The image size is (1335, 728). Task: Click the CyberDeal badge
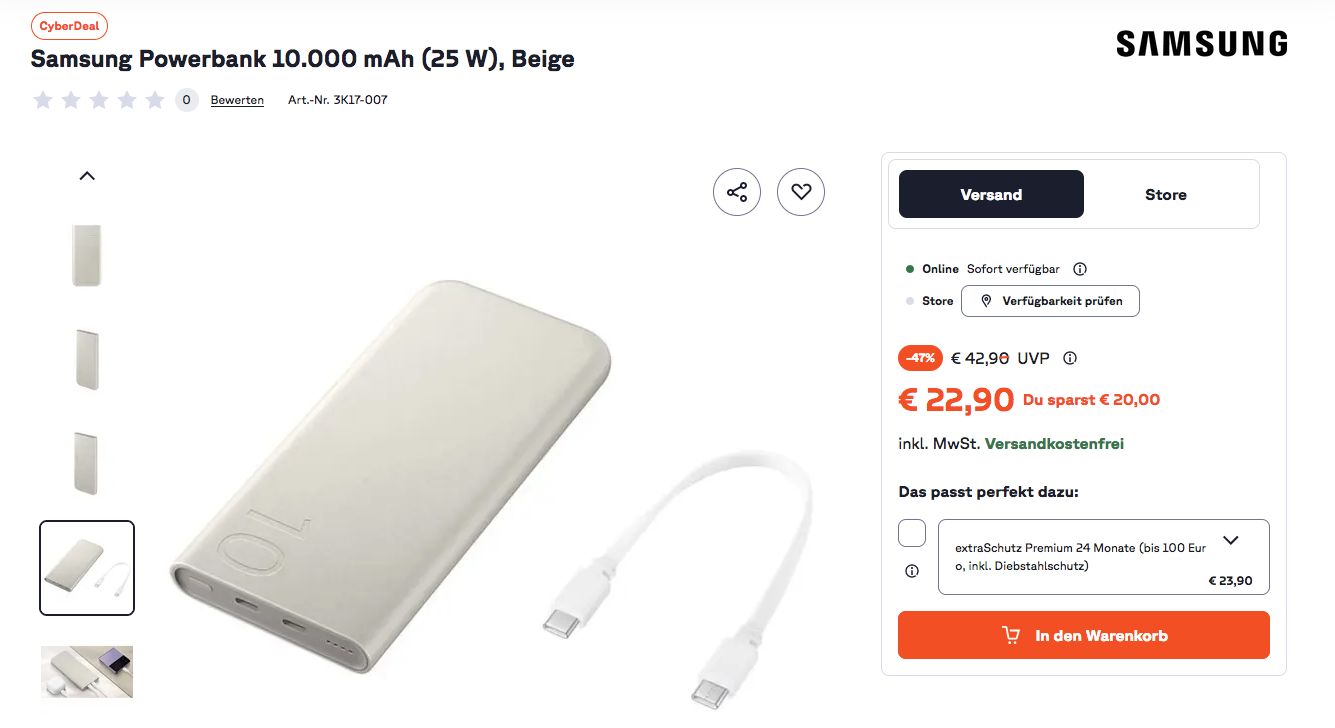tap(69, 27)
